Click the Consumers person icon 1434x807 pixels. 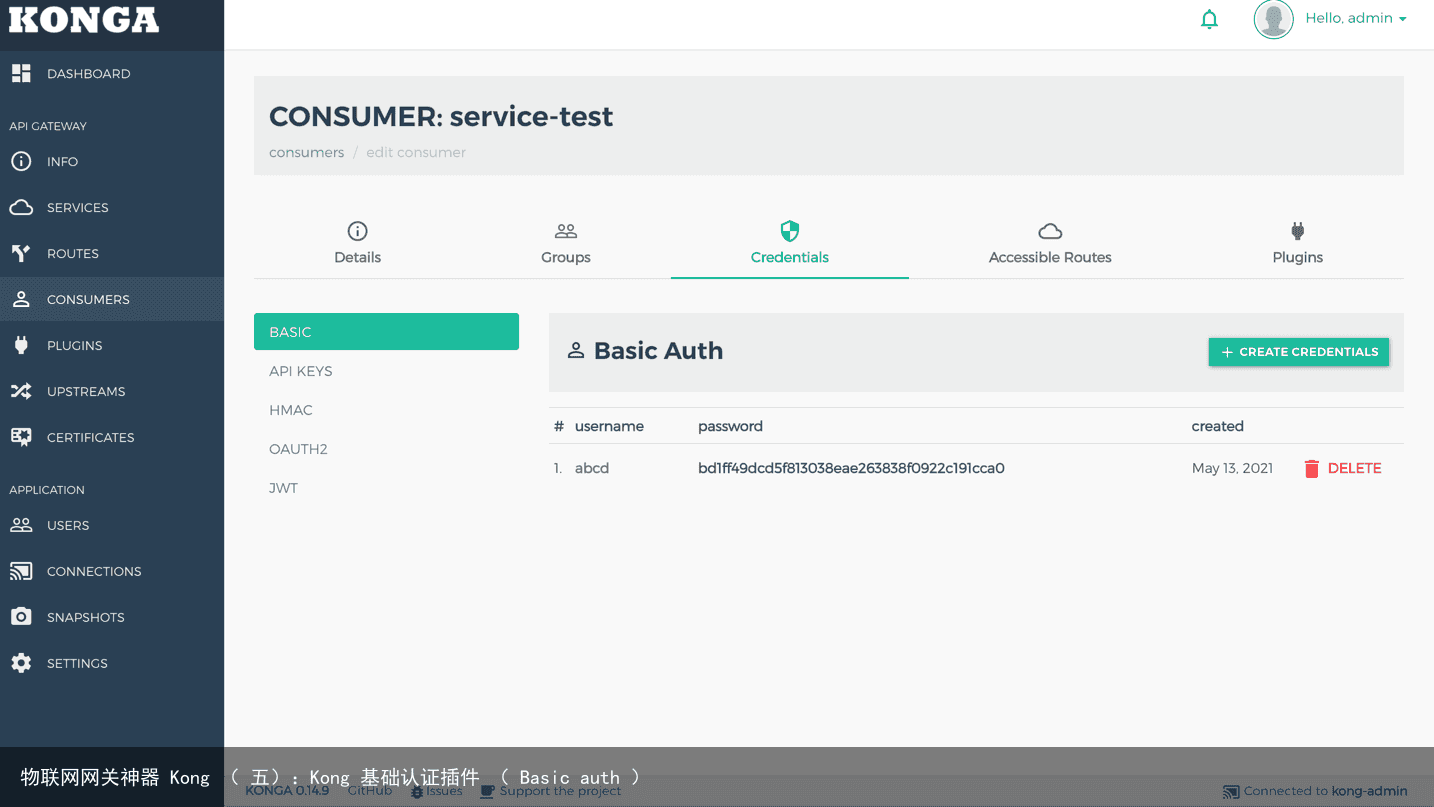point(21,299)
